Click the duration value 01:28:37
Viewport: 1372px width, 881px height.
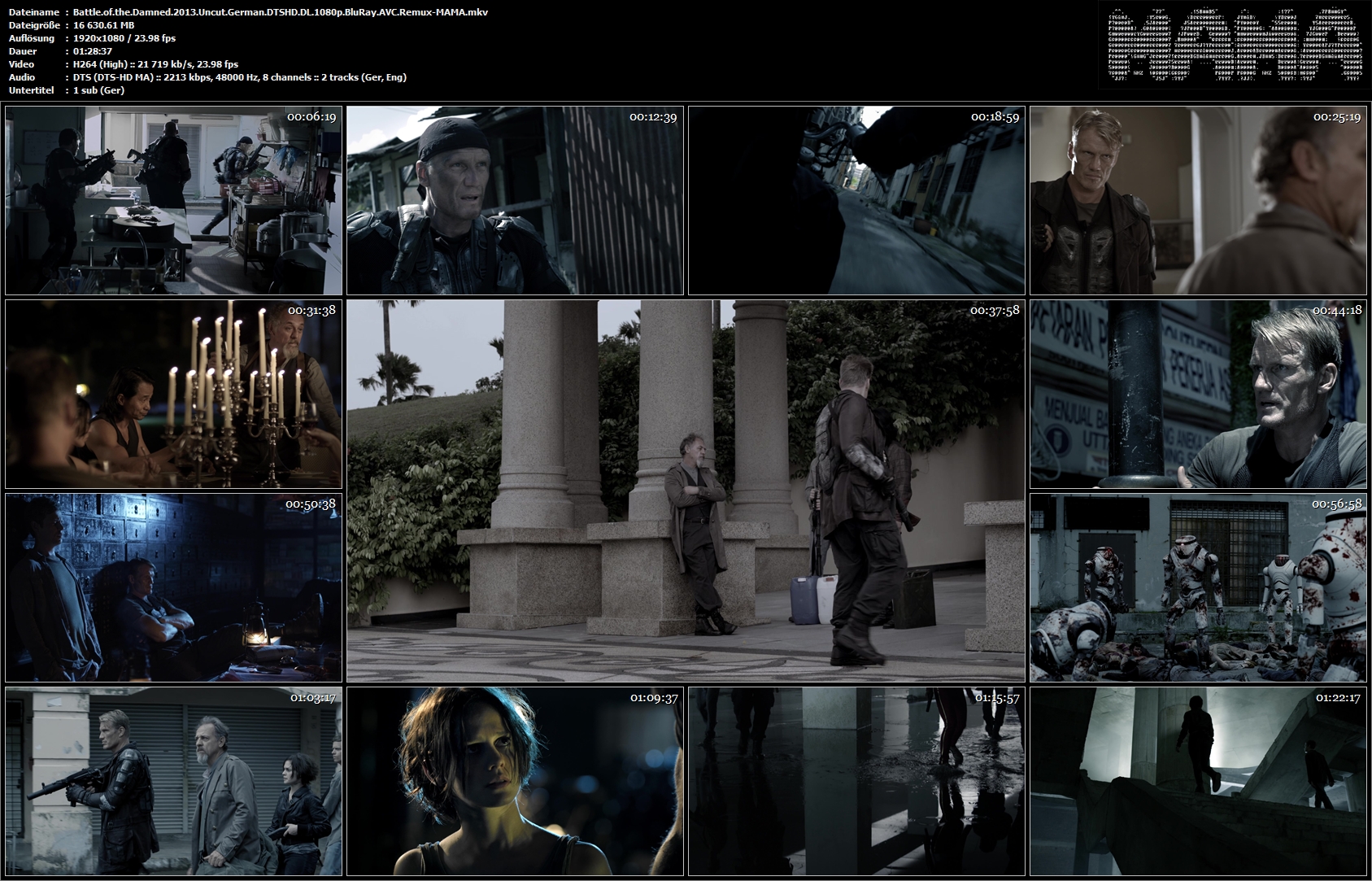click(93, 51)
